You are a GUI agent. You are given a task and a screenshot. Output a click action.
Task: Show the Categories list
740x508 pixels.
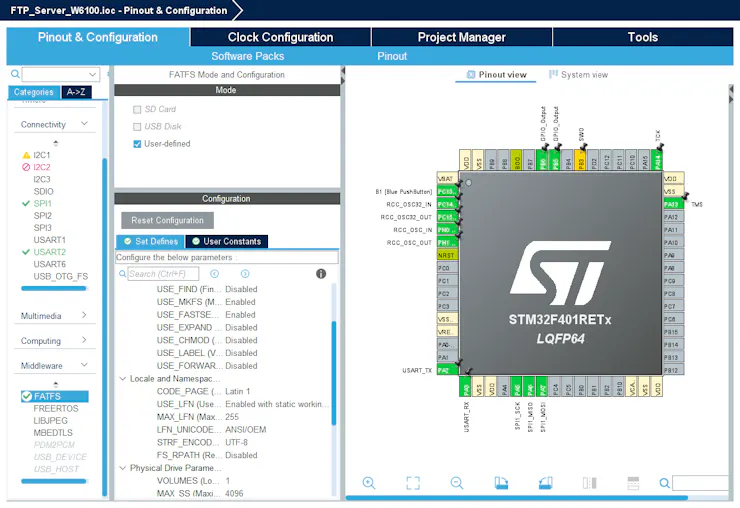coord(34,92)
